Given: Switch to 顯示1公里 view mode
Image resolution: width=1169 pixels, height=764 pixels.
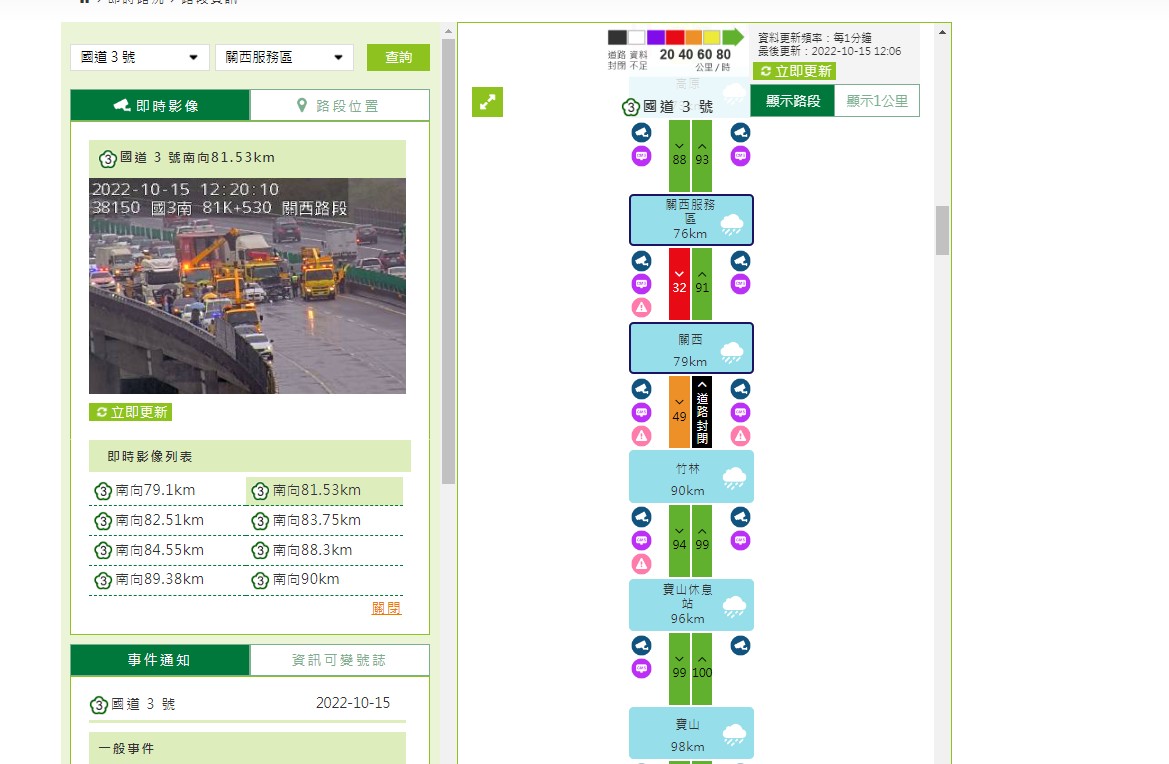Looking at the screenshot, I should click(877, 101).
